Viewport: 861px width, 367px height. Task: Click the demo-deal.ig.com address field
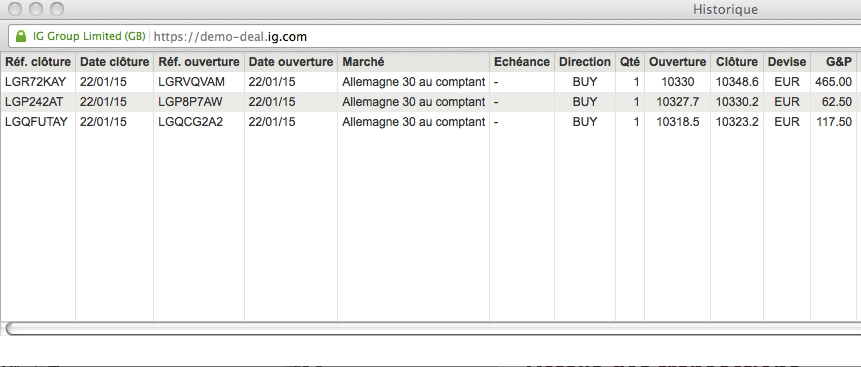point(434,36)
